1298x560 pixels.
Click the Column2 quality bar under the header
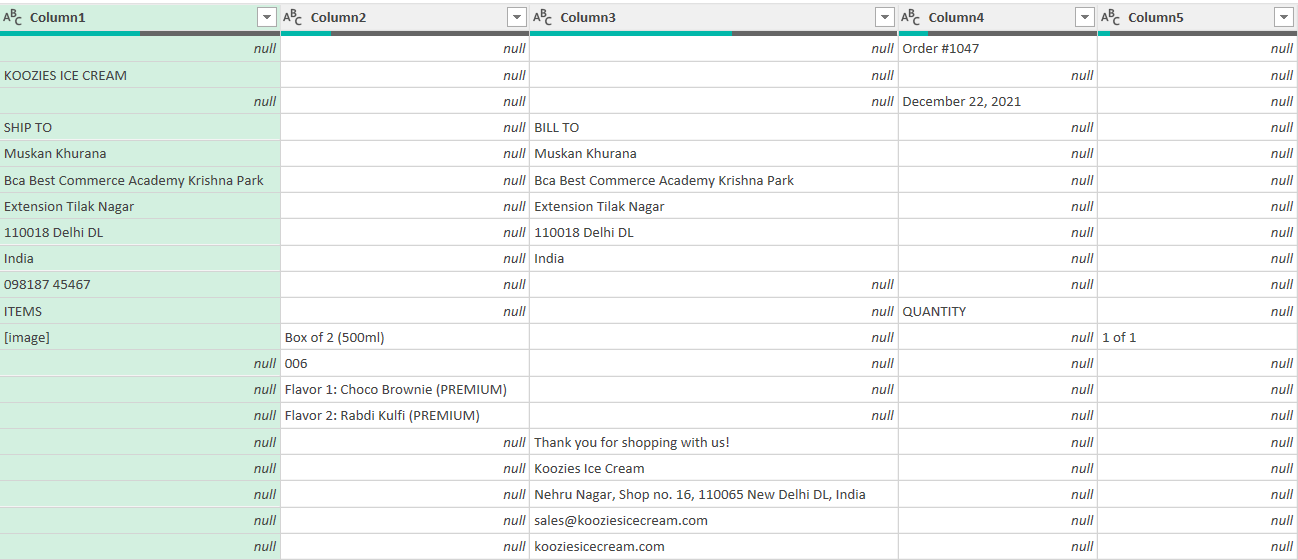pyautogui.click(x=405, y=33)
